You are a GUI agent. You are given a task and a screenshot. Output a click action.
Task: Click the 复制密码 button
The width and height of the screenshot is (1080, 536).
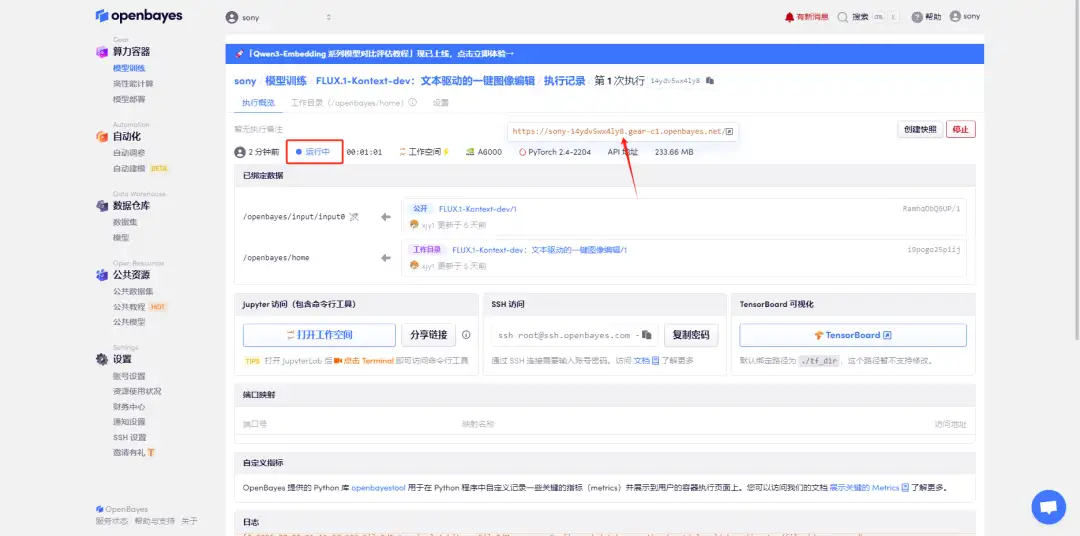tap(691, 335)
